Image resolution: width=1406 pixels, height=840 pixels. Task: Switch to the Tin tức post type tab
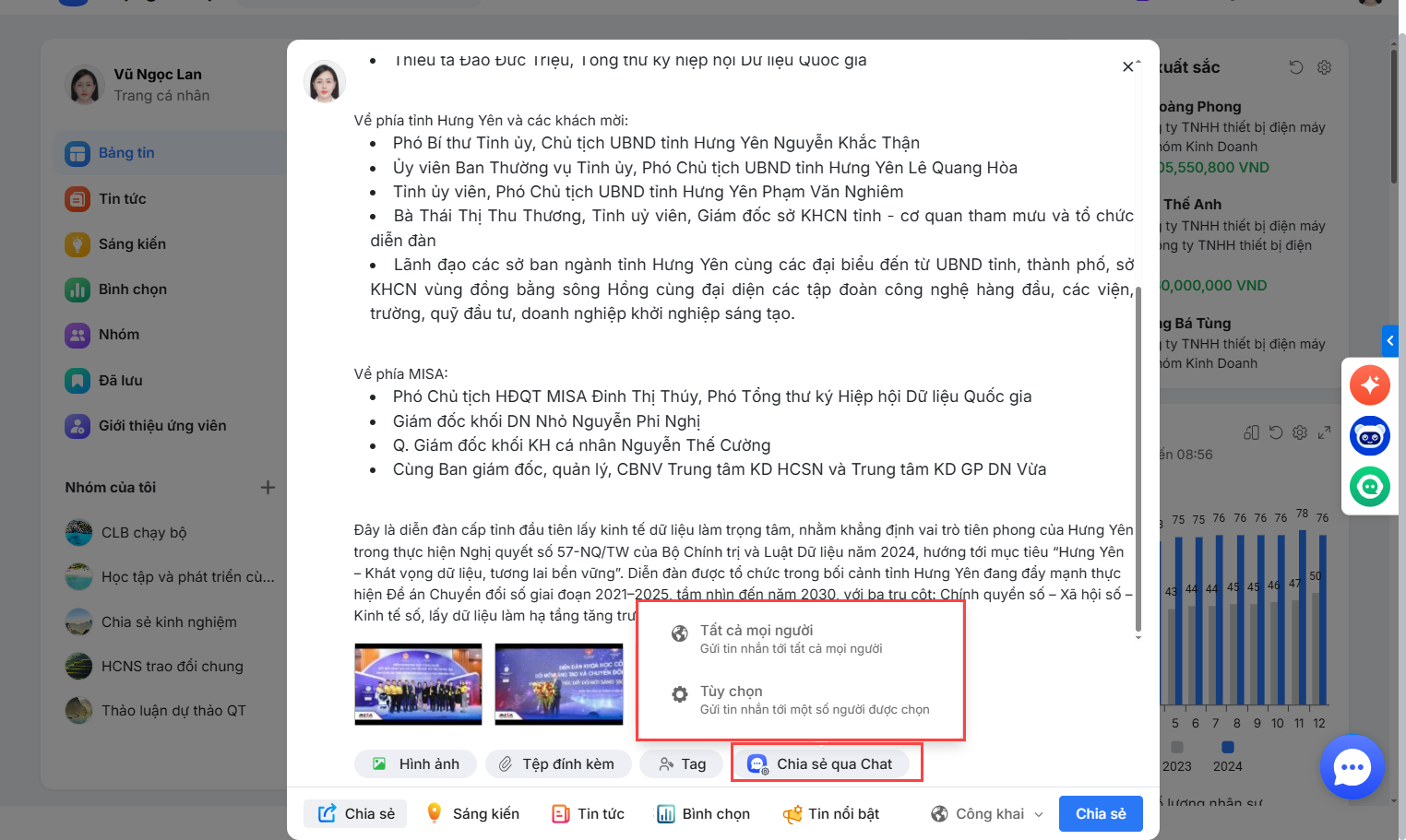click(588, 813)
